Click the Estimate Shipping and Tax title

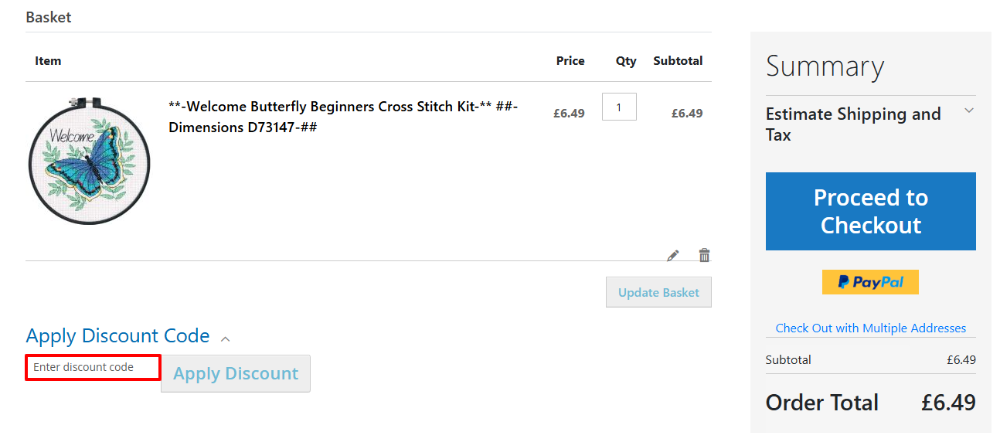point(853,124)
